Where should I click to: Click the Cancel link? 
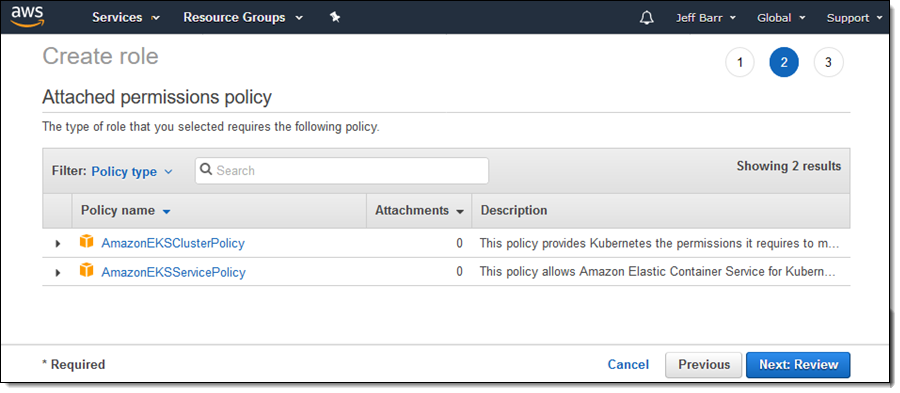(x=628, y=365)
